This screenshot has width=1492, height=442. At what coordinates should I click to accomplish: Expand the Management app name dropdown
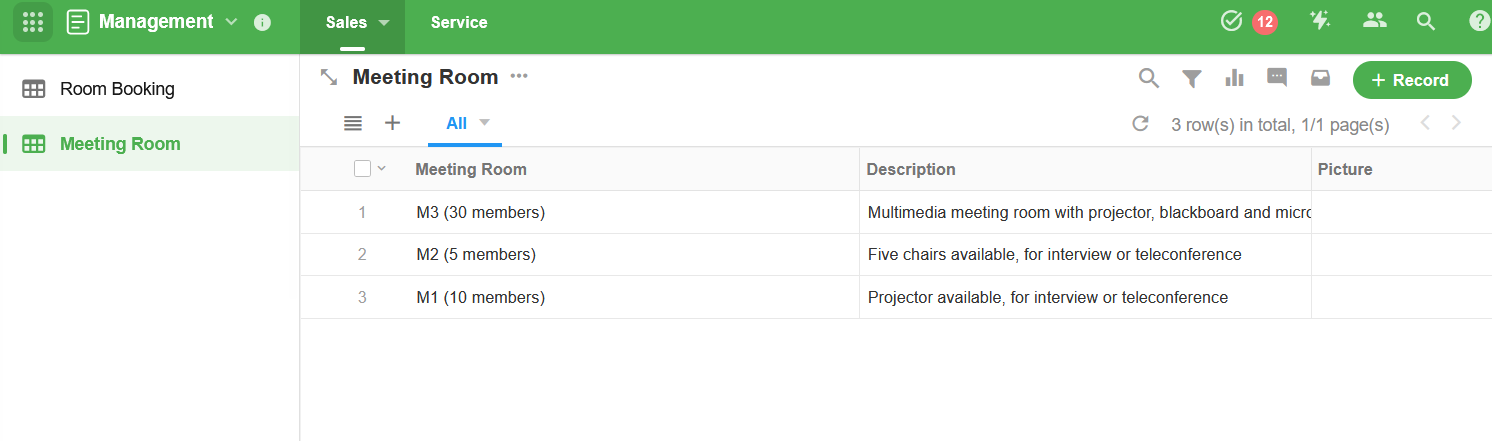232,22
